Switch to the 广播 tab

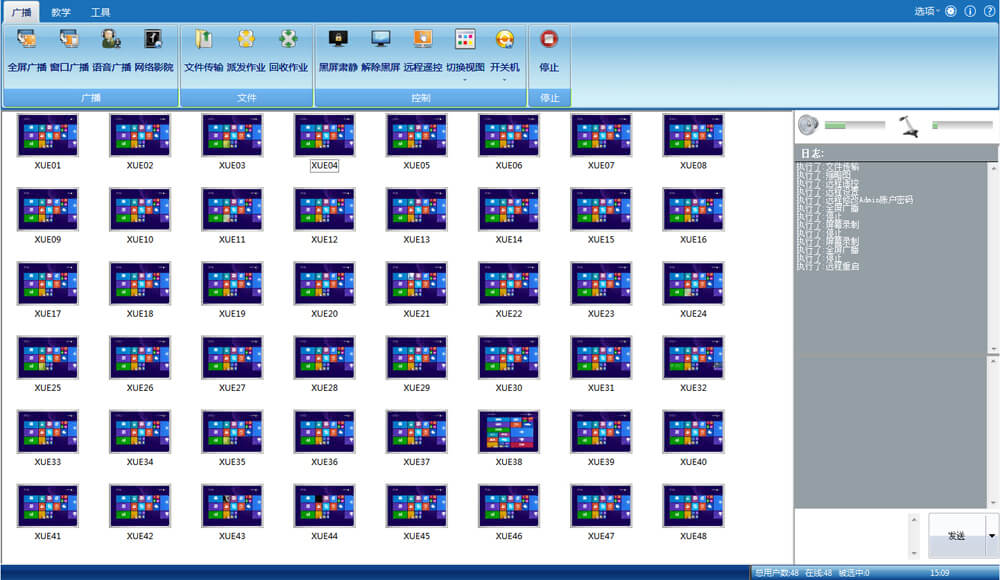pyautogui.click(x=22, y=12)
